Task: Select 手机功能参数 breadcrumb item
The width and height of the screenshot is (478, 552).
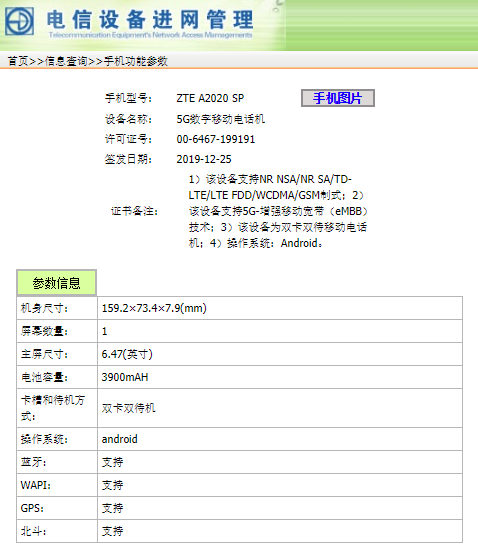Action: 136,61
